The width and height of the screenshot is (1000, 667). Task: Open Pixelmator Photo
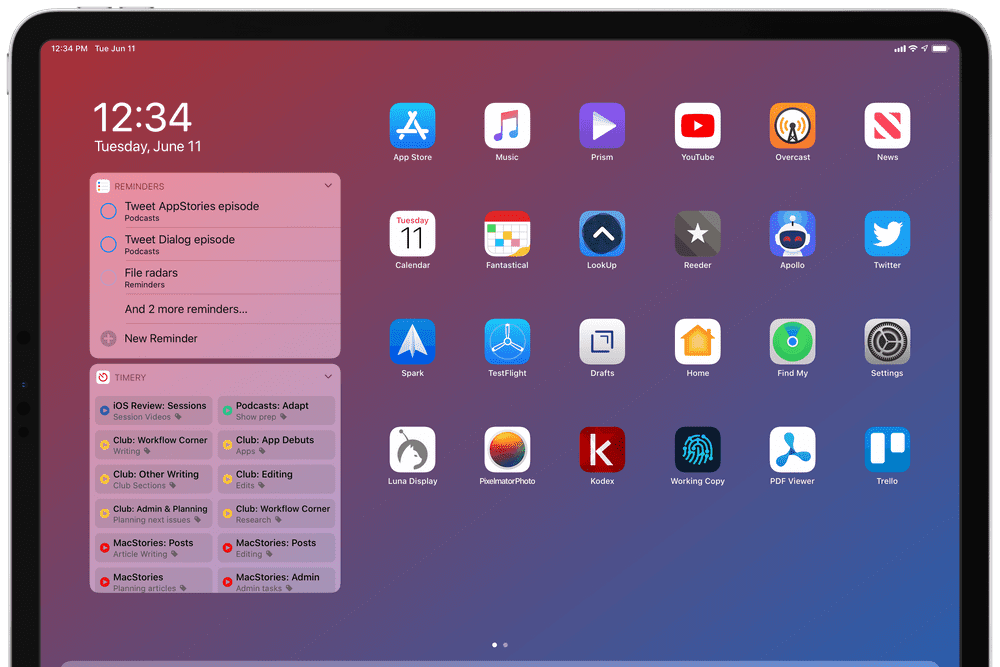507,450
